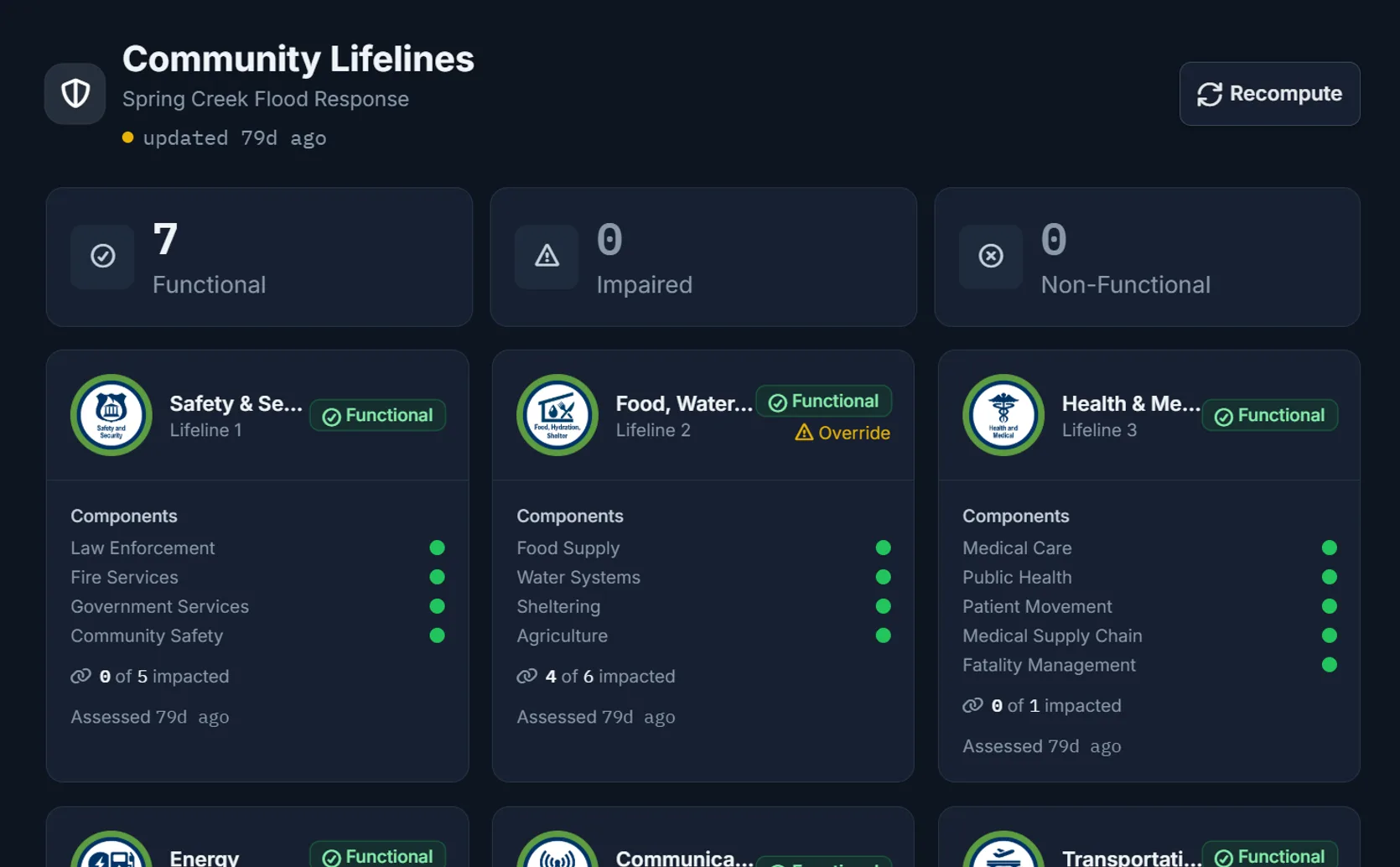Viewport: 1400px width, 867px height.
Task: Click the Recompute button
Action: (x=1269, y=94)
